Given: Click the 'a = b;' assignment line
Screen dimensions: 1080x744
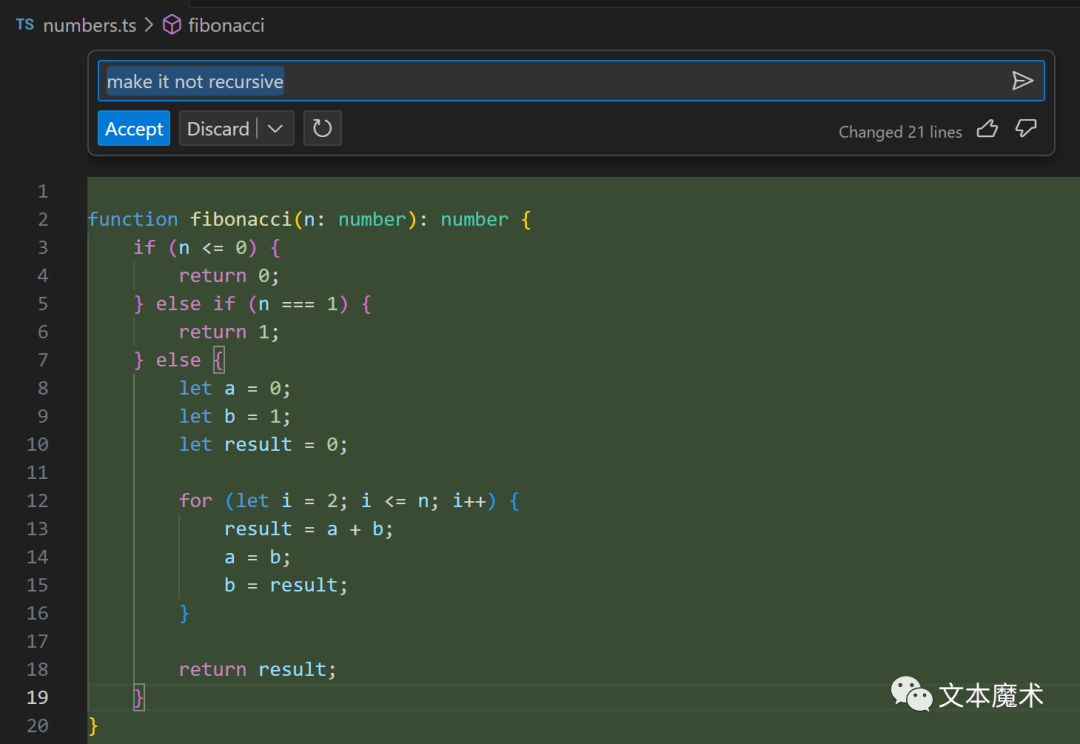Looking at the screenshot, I should tap(258, 557).
